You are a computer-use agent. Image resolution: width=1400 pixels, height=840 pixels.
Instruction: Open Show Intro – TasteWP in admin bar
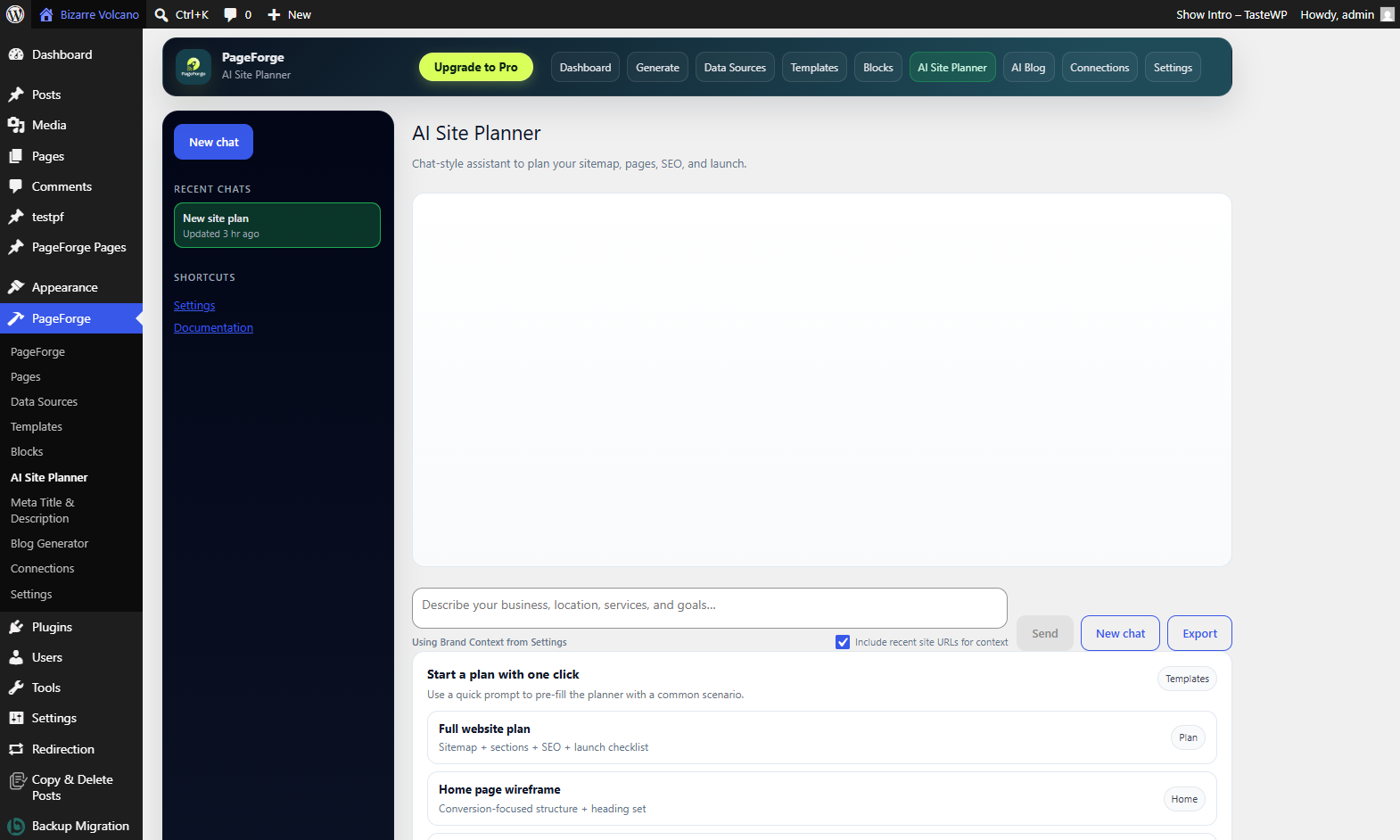click(1231, 14)
